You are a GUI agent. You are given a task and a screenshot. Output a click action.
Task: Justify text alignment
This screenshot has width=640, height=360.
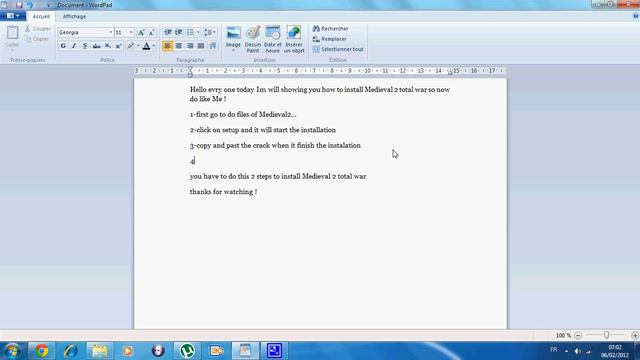201,46
